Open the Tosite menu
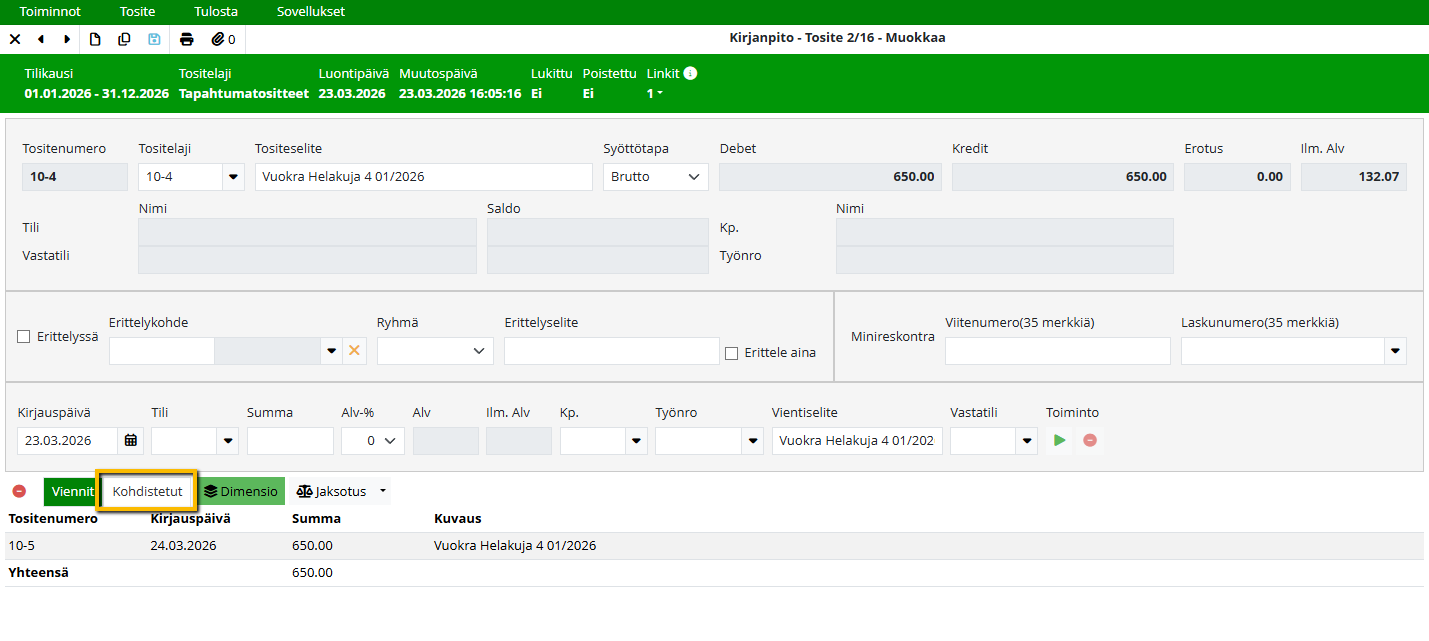Image resolution: width=1429 pixels, height=641 pixels. pyautogui.click(x=137, y=12)
